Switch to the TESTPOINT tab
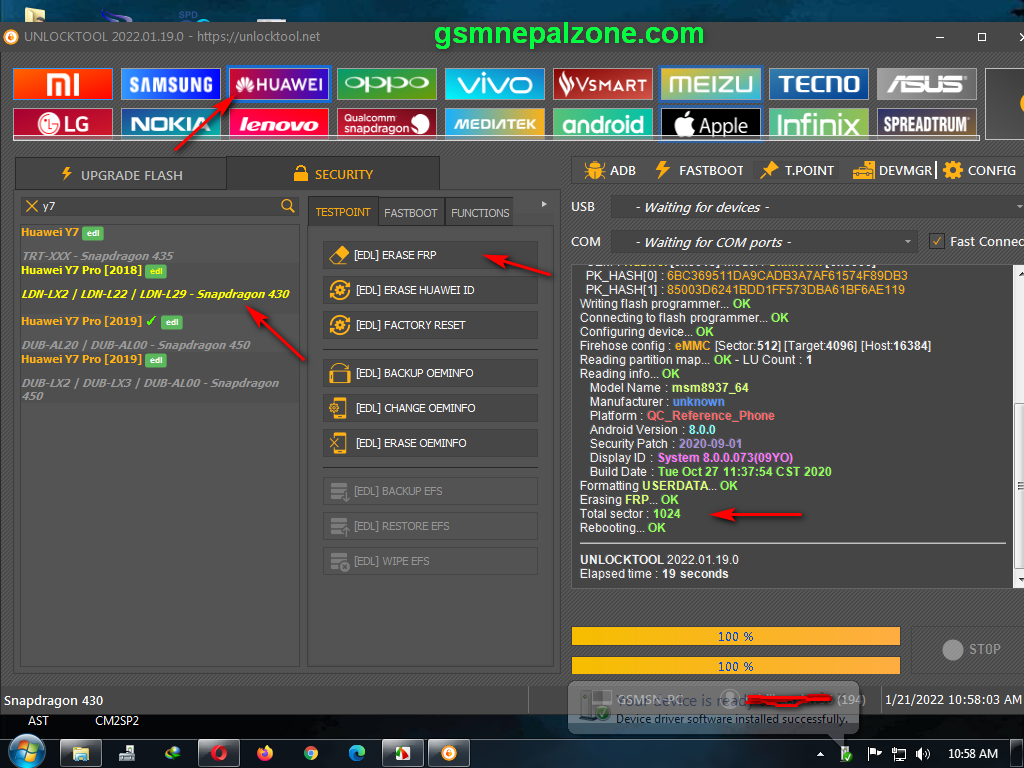This screenshot has width=1024, height=768. (x=343, y=212)
